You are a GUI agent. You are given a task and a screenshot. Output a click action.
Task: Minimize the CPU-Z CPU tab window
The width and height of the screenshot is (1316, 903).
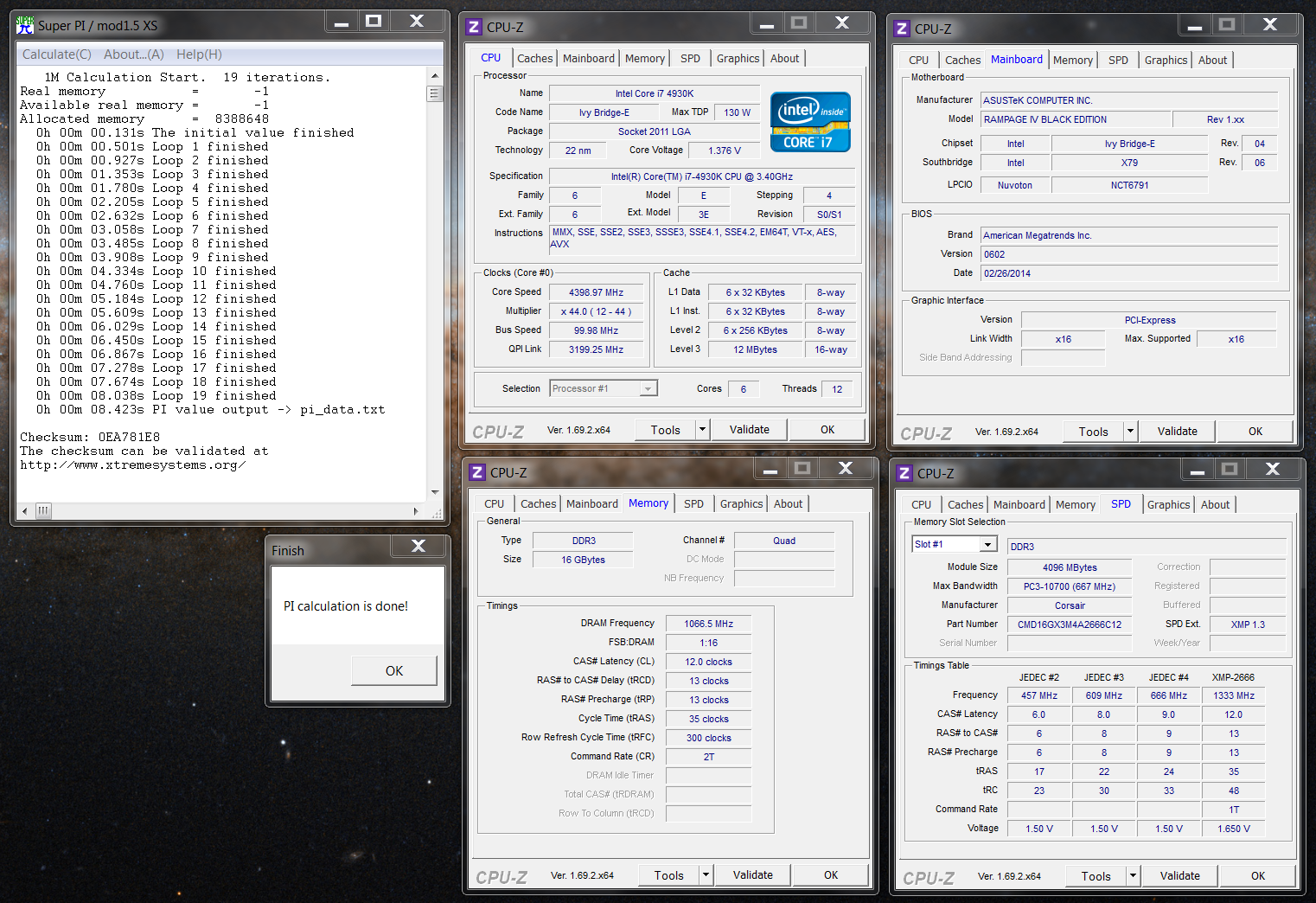[x=767, y=23]
